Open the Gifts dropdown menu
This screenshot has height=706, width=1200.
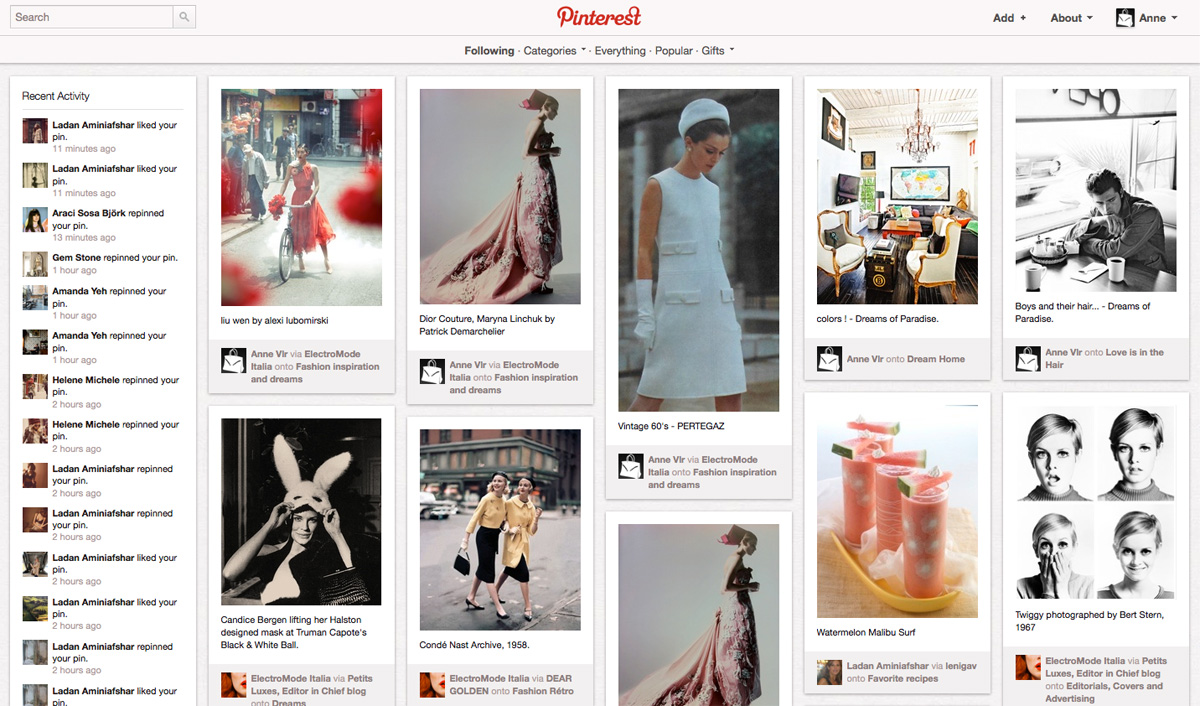coord(717,51)
